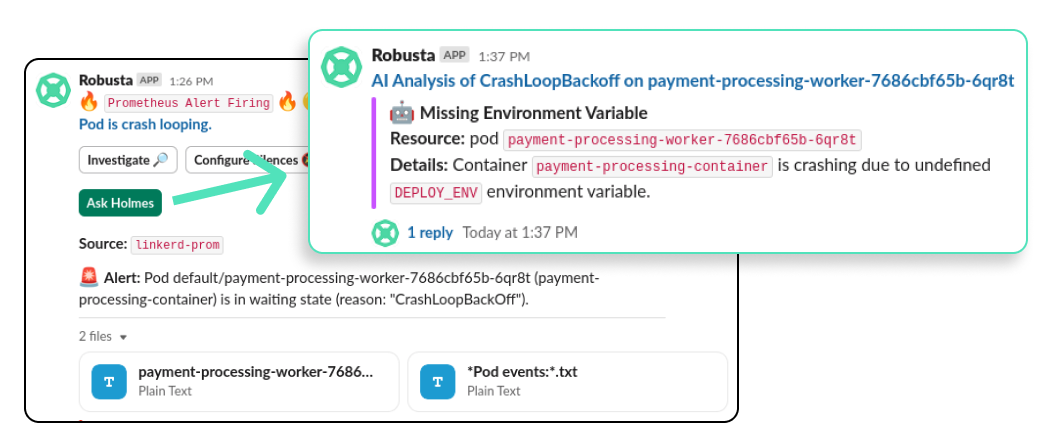Image resolution: width=1046 pixels, height=447 pixels.
Task: Click the Robusta avatar in the alert message
Action: pos(53,90)
